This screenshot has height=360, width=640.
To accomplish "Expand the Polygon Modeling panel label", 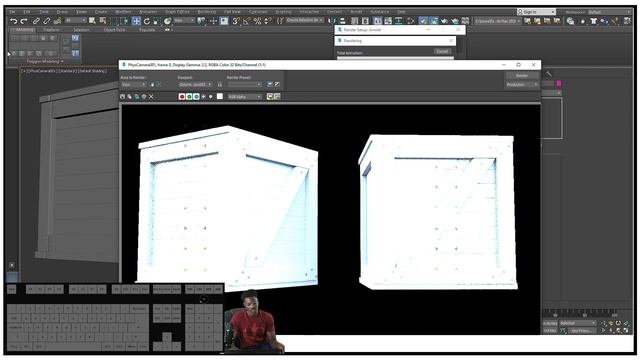I will pos(45,61).
